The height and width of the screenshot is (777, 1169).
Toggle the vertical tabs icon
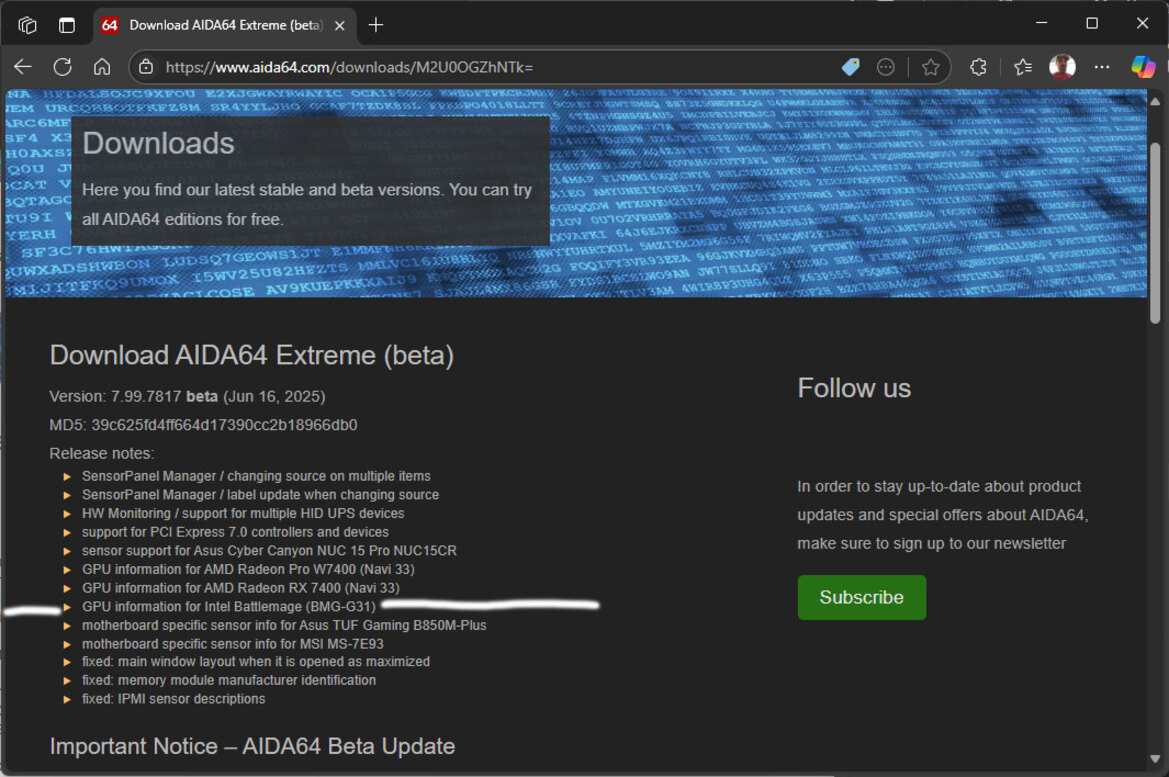point(67,25)
